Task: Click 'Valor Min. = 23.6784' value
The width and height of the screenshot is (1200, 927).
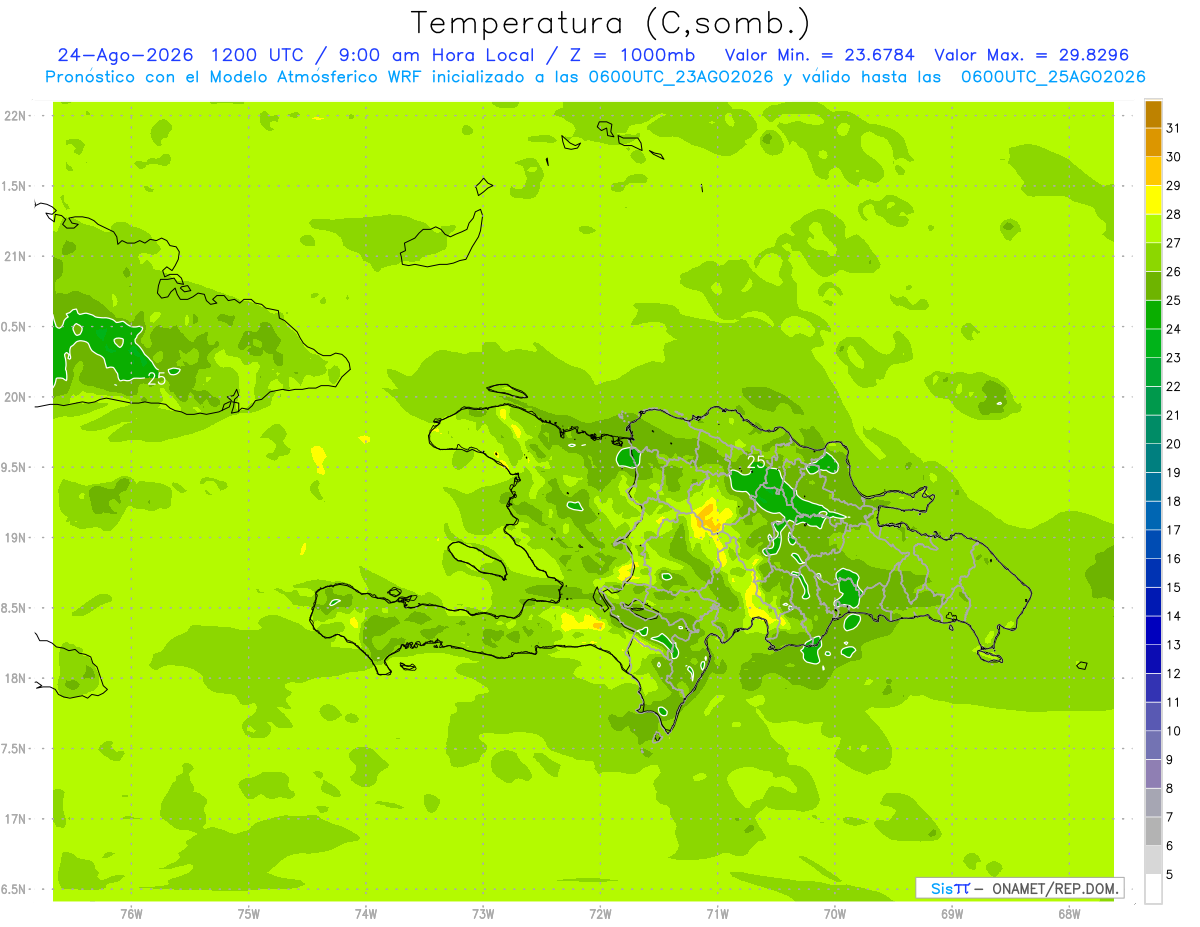Action: coord(821,55)
